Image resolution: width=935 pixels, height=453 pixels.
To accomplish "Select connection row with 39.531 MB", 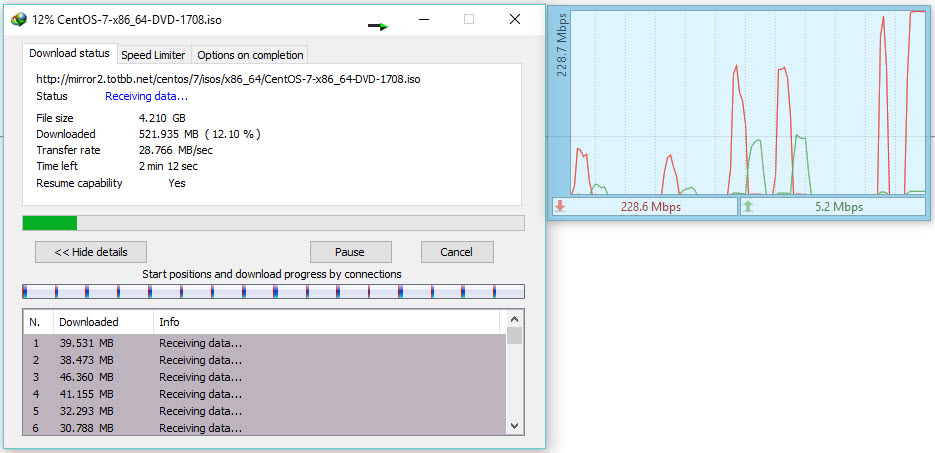I will 264,343.
